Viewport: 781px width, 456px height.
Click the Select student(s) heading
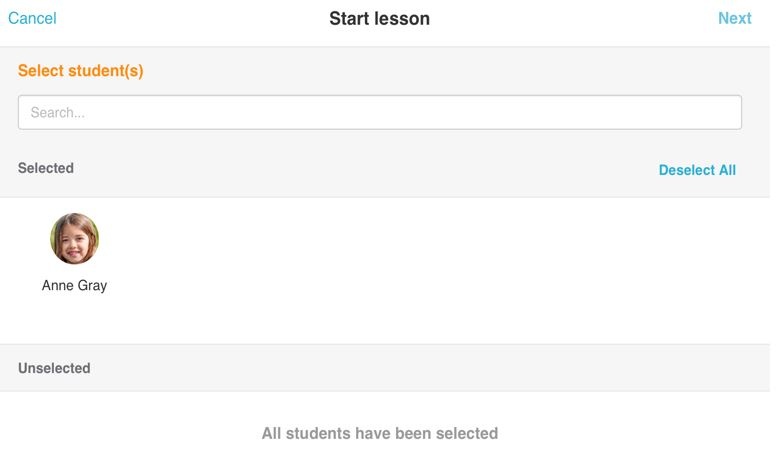coord(81,71)
